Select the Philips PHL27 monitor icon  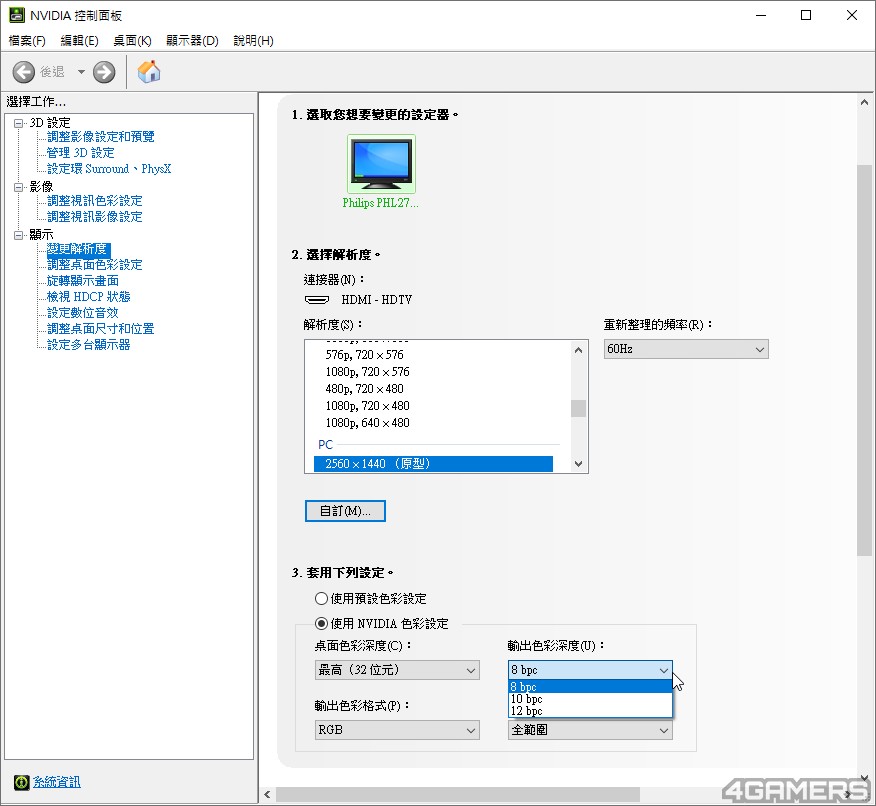(x=381, y=164)
